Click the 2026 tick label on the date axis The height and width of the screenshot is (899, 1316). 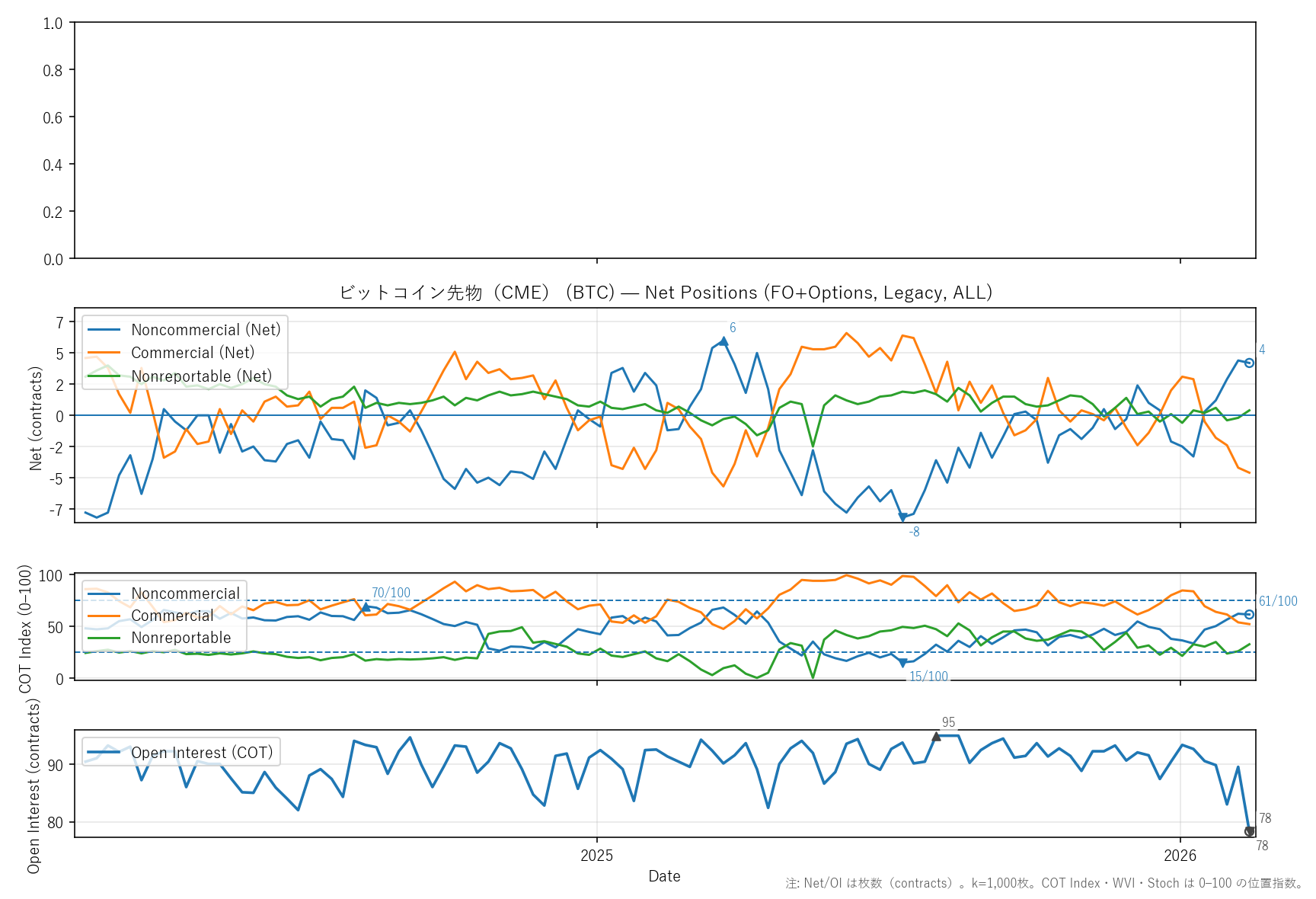point(1180,856)
